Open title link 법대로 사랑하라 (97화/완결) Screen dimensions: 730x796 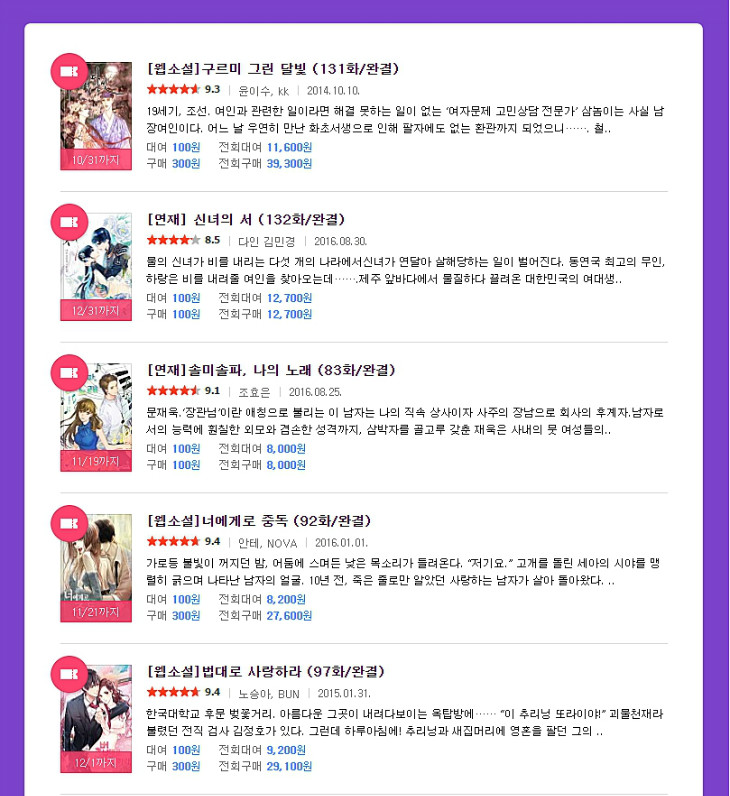click(266, 672)
